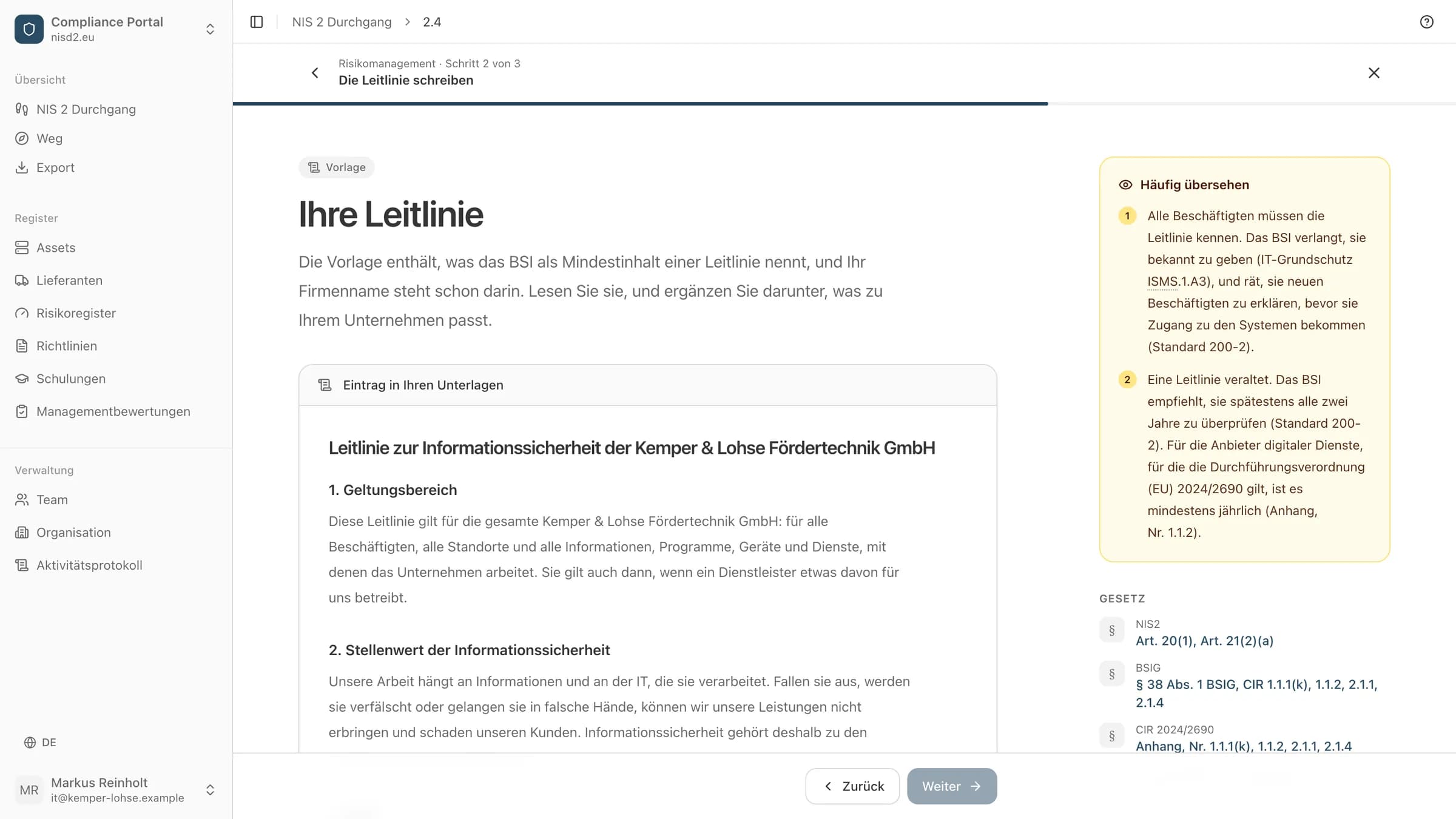Click the Vorlage tag badge
1456x819 pixels.
coord(337,167)
